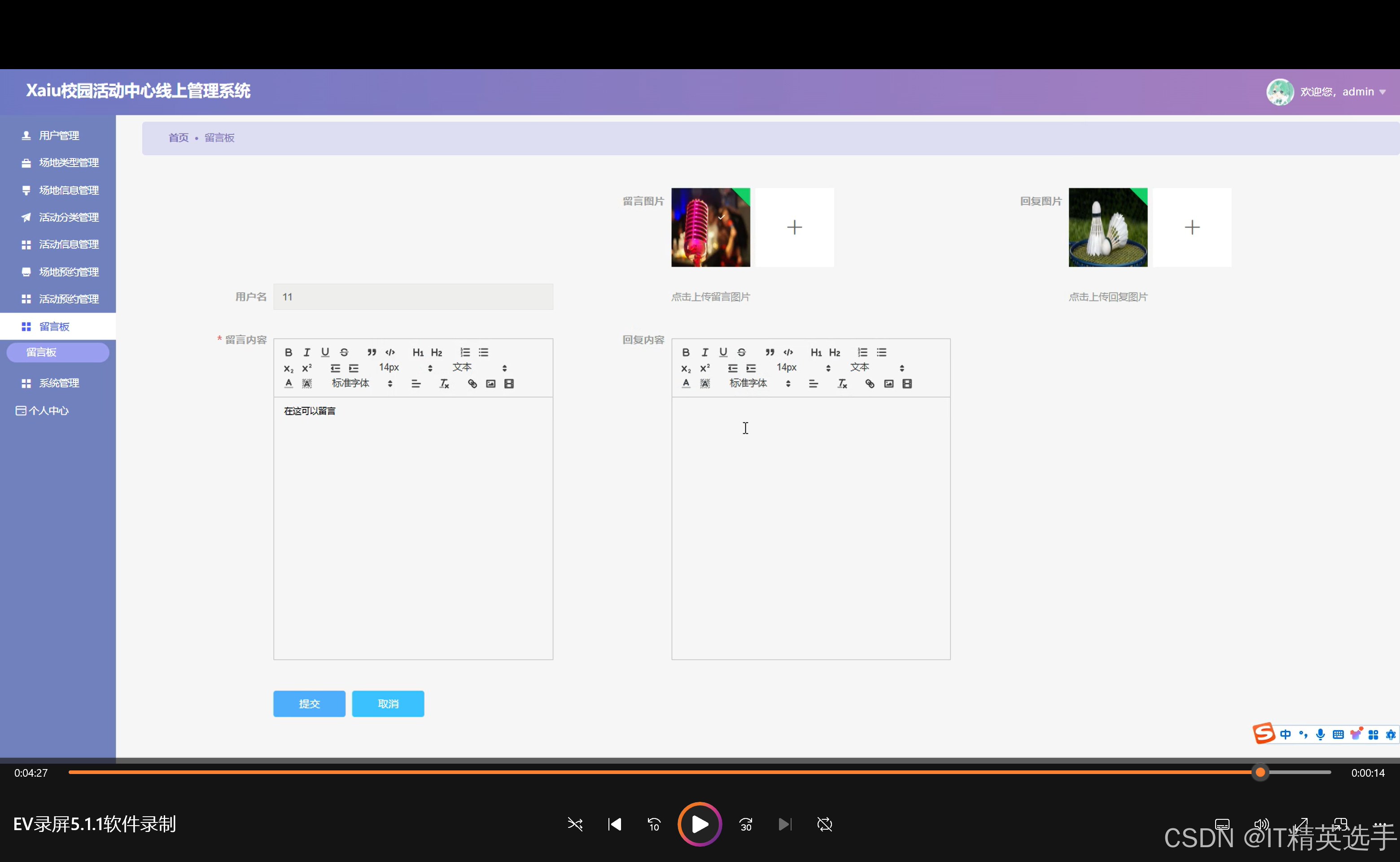Screen dimensions: 1400x862
Task: Click the 取消 button
Action: click(388, 704)
